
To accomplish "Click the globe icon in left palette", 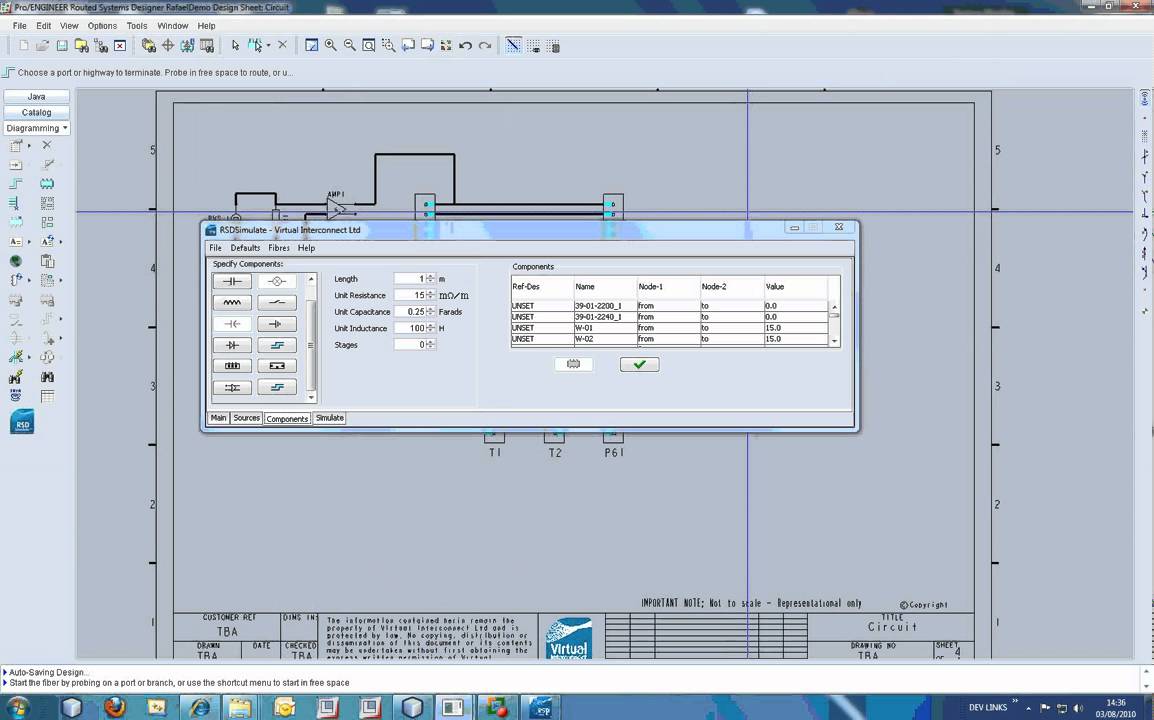I will coord(15,261).
